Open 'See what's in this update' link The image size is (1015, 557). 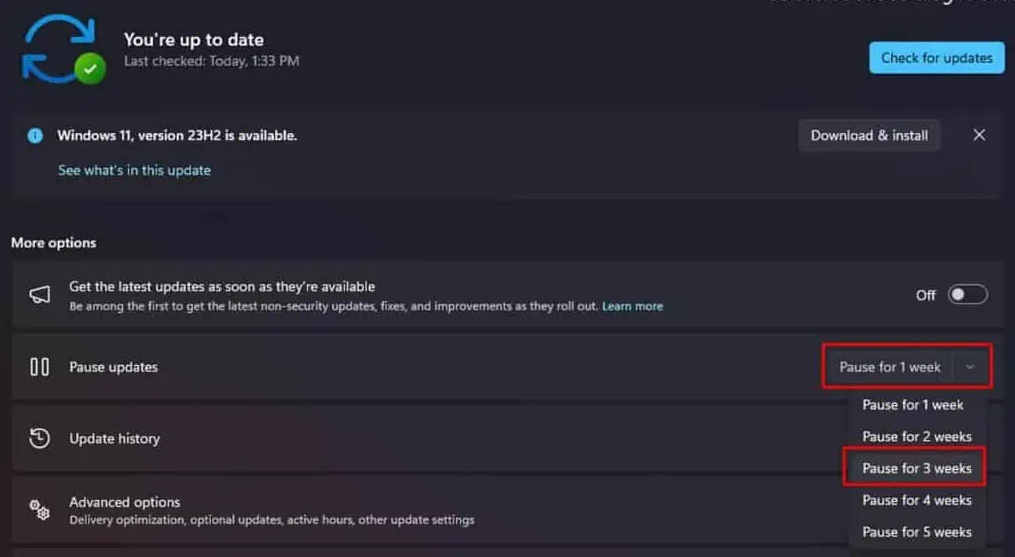click(135, 170)
